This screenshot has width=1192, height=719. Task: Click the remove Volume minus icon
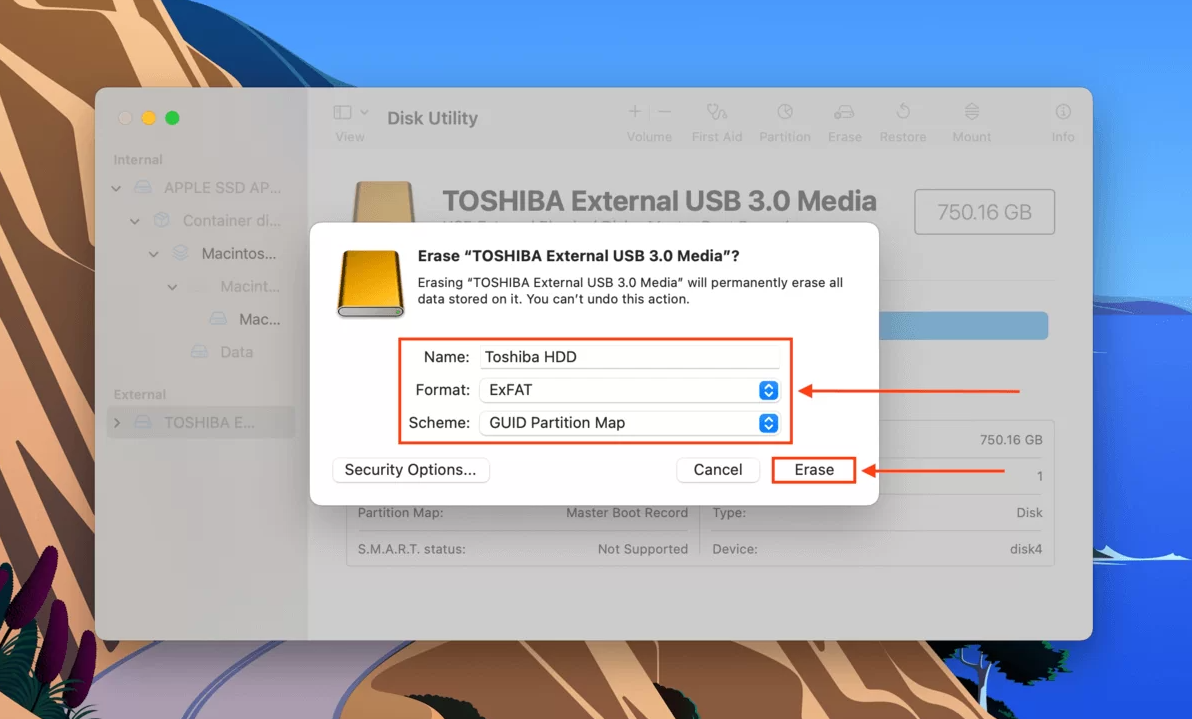point(664,112)
